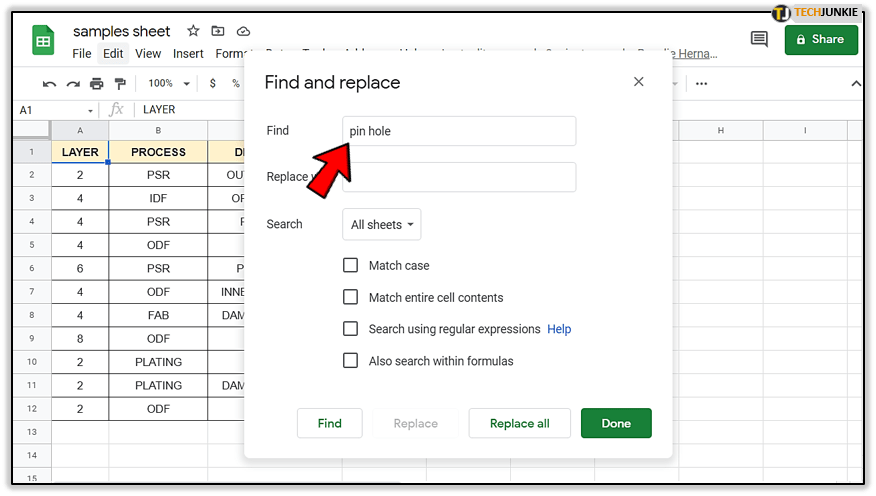Screen dimensions: 876x496
Task: Open the three-dot more toolbar options
Action: pos(701,84)
